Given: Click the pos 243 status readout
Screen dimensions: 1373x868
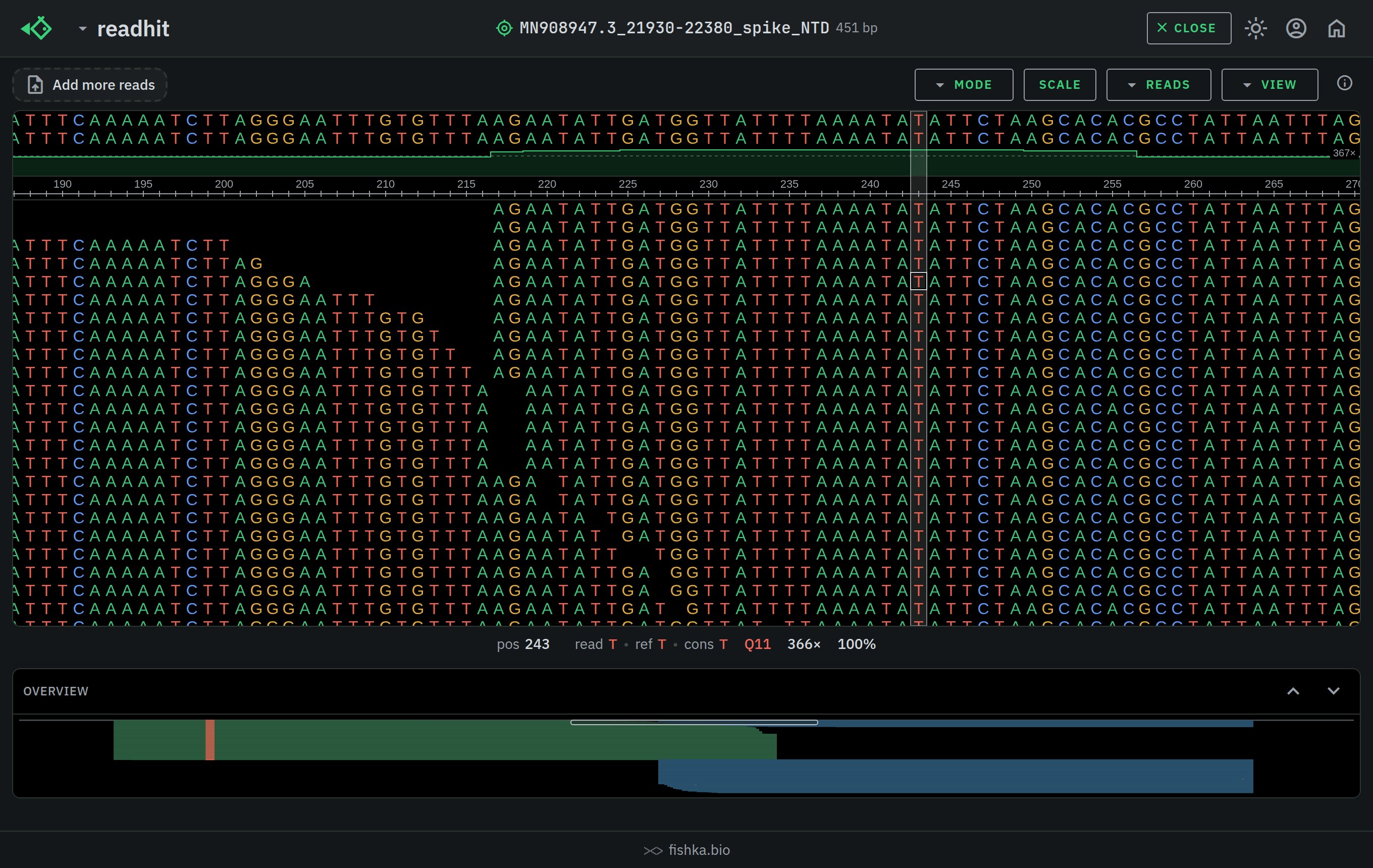Looking at the screenshot, I should point(523,644).
